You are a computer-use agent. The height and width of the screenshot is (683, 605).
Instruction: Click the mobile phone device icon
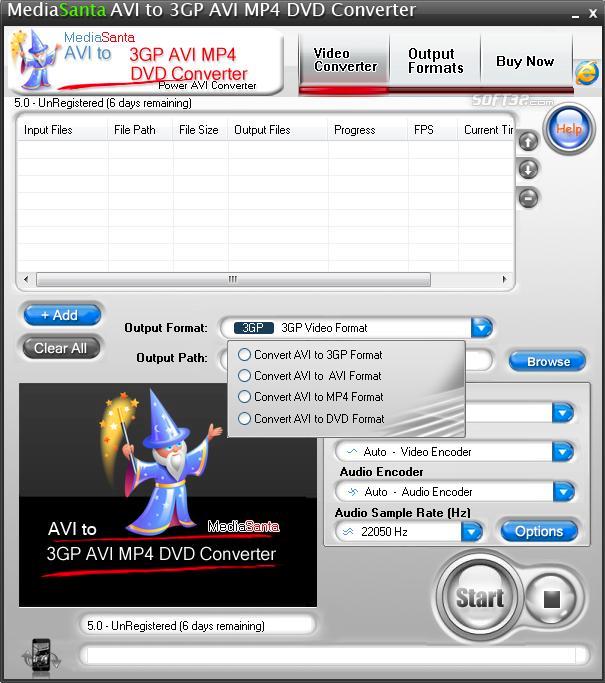41,657
